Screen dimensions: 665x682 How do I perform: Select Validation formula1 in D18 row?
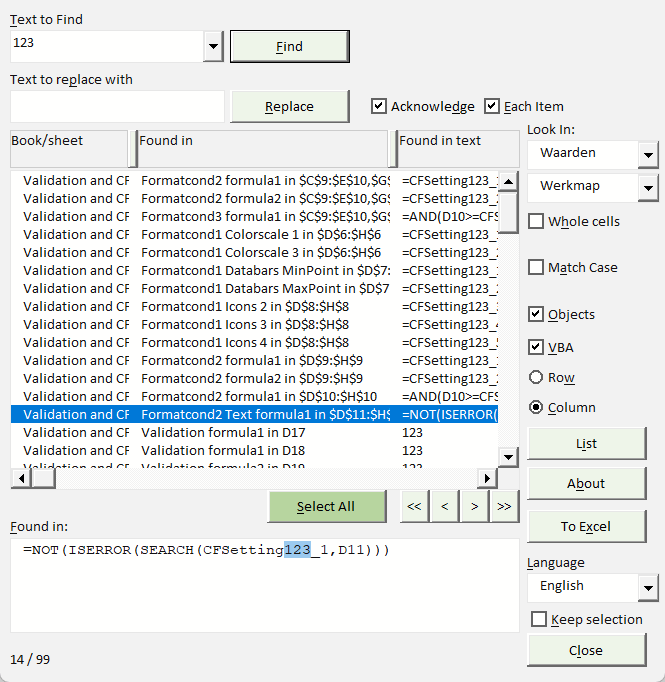[254, 451]
